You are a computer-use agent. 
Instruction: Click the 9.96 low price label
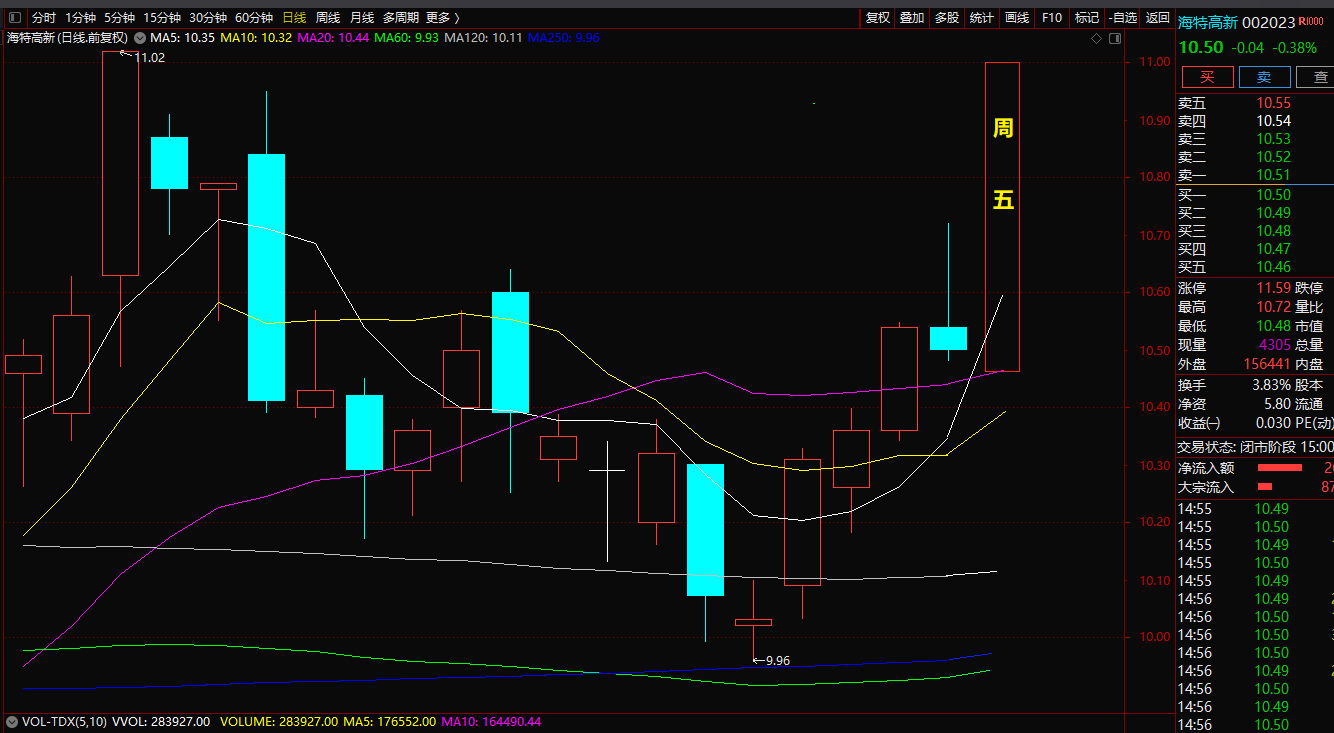(x=777, y=661)
